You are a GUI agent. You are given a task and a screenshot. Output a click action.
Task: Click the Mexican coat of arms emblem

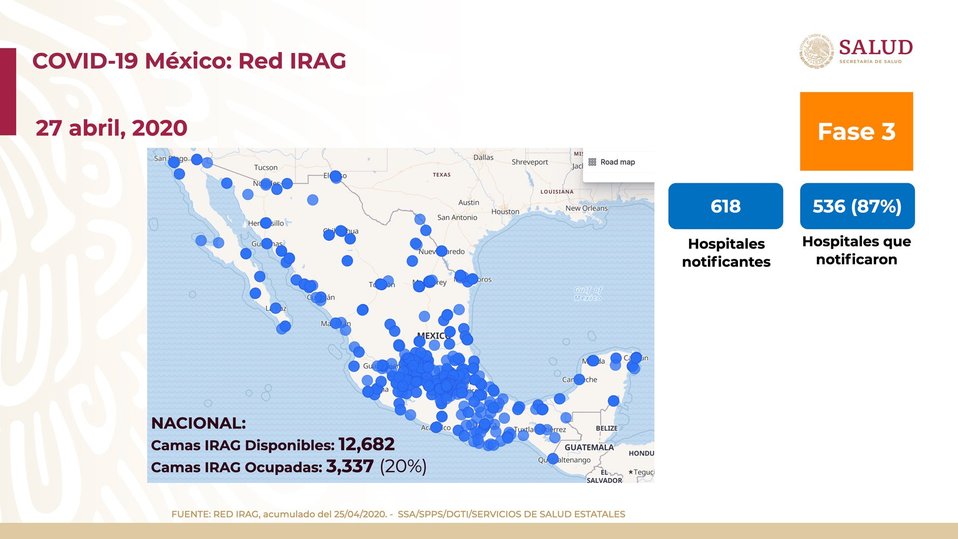pyautogui.click(x=816, y=52)
